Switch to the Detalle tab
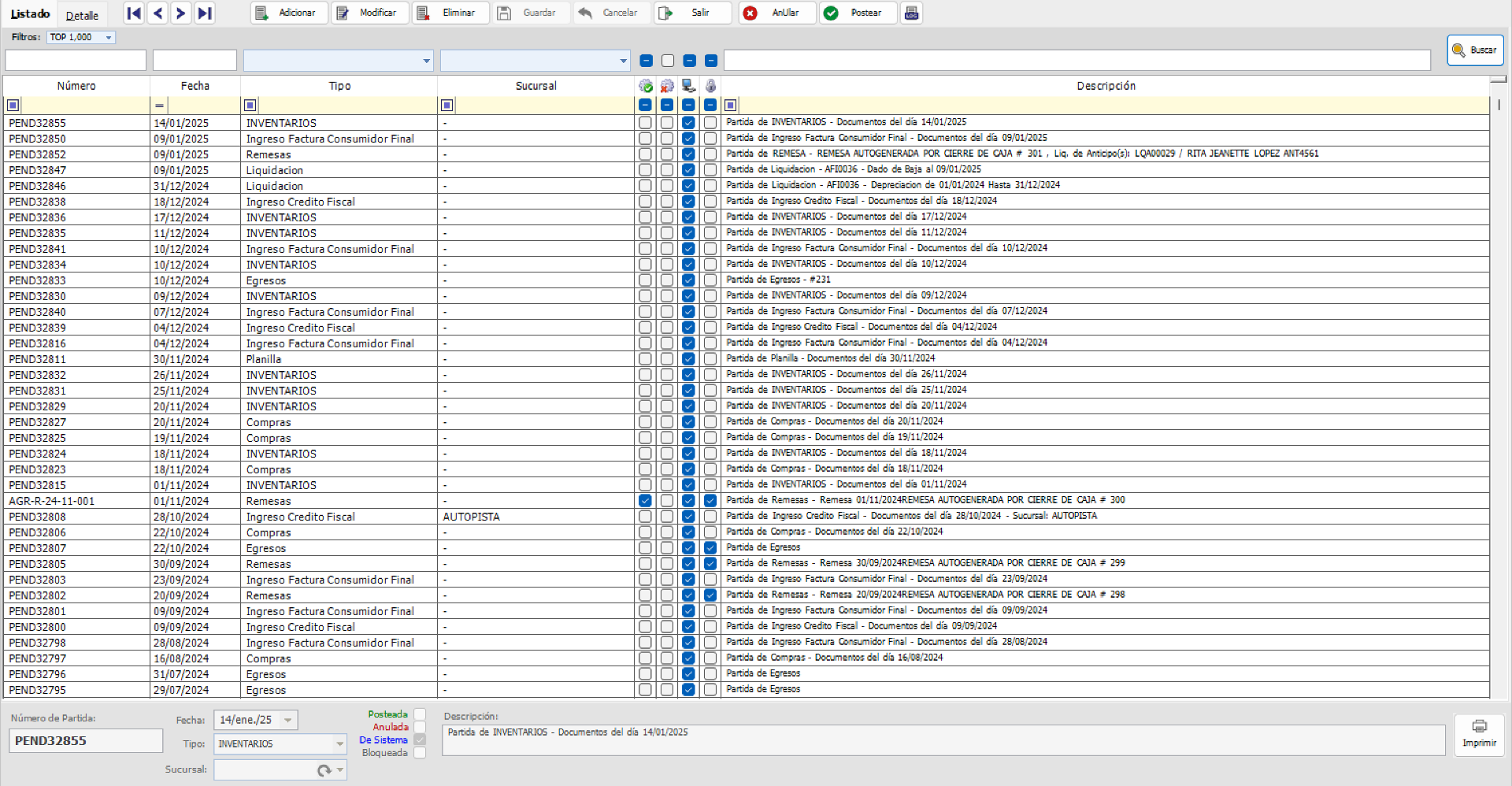 coord(82,13)
